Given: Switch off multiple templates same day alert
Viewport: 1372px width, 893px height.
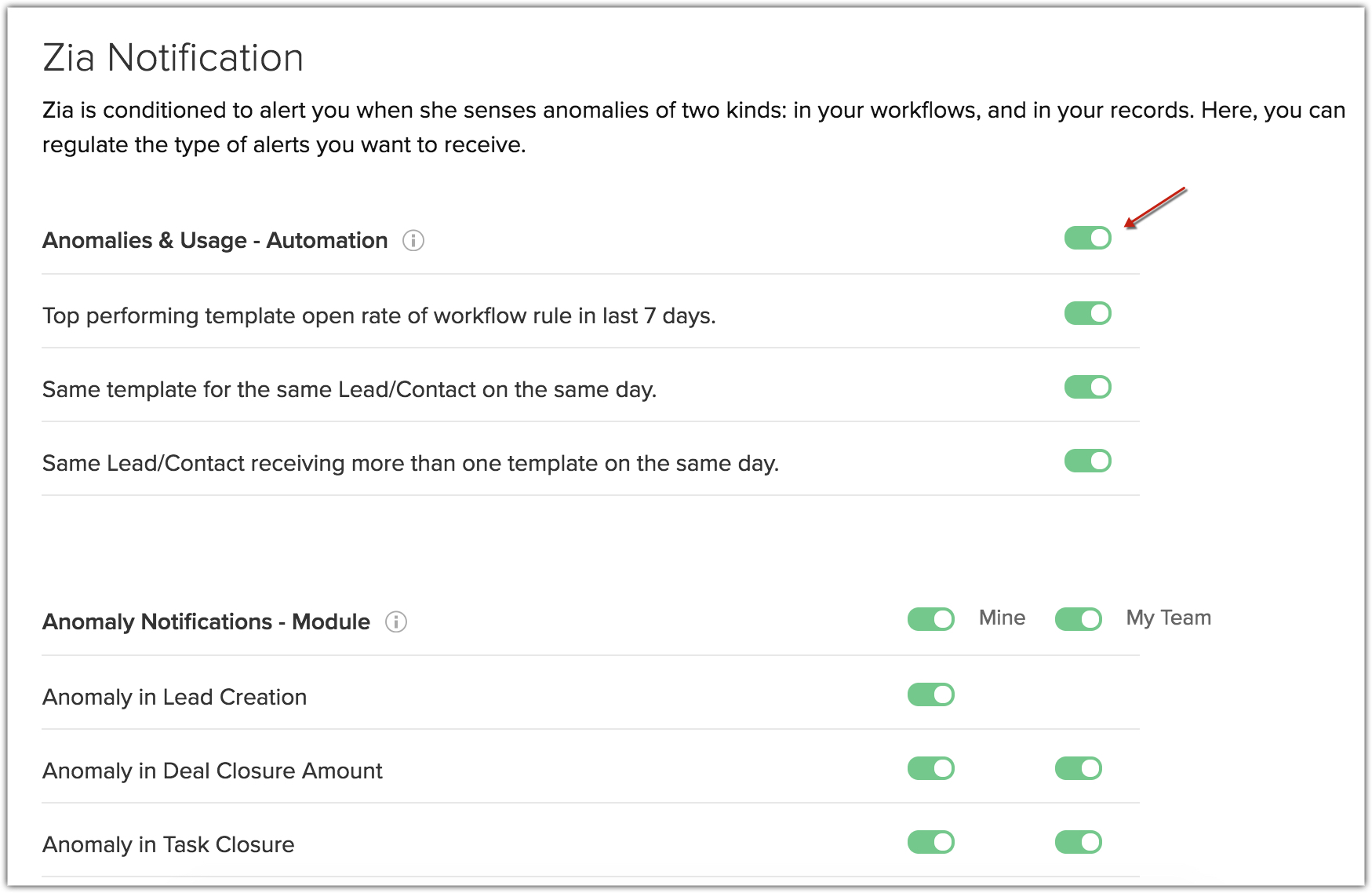Looking at the screenshot, I should tap(1087, 461).
